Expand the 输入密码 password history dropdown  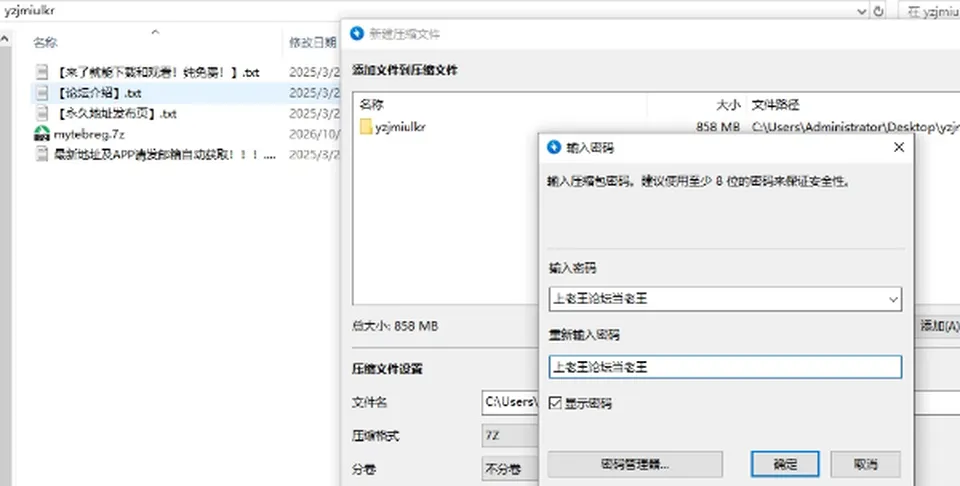click(893, 299)
